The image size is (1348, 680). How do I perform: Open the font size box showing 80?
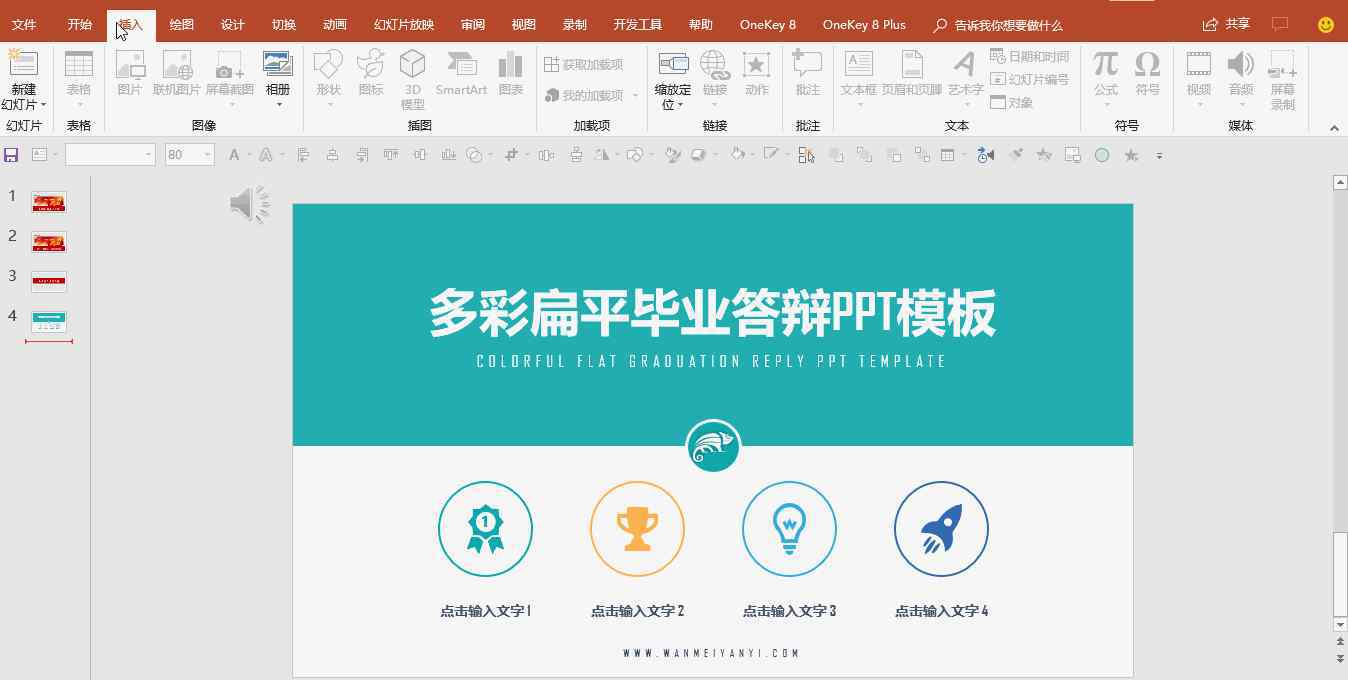click(x=189, y=155)
